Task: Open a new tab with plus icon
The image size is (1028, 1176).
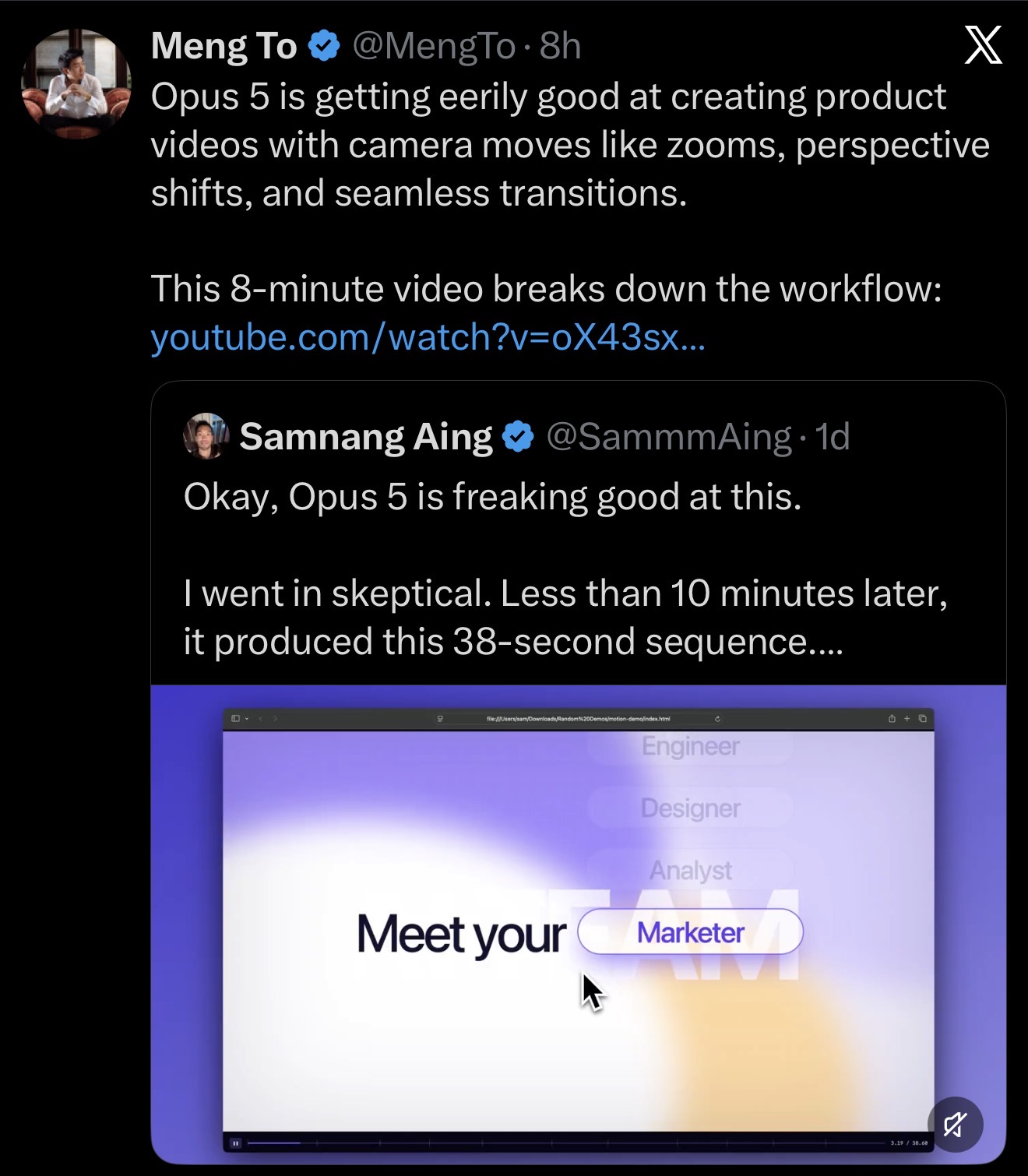Action: pyautogui.click(x=907, y=719)
